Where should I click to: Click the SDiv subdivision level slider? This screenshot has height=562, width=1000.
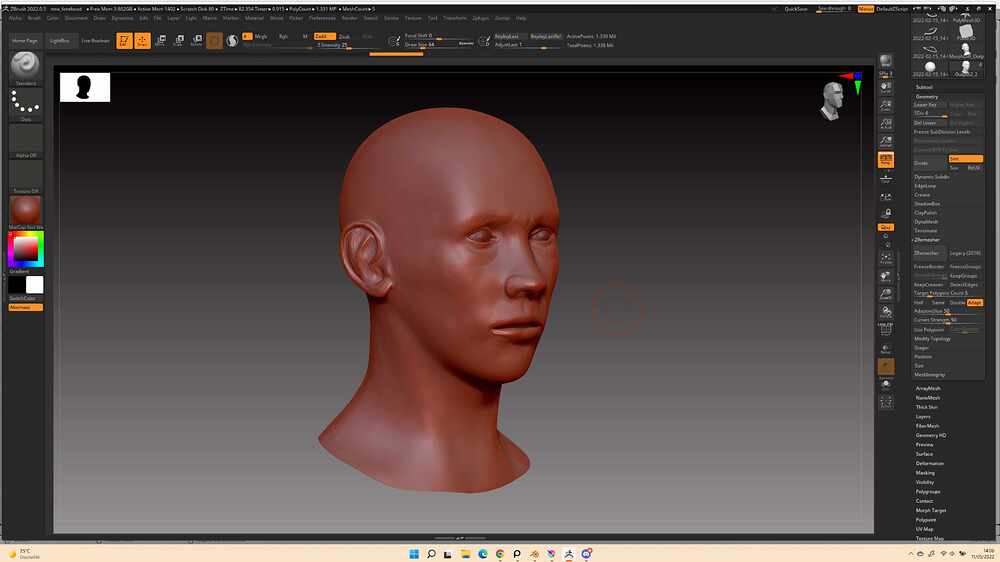pyautogui.click(x=930, y=114)
